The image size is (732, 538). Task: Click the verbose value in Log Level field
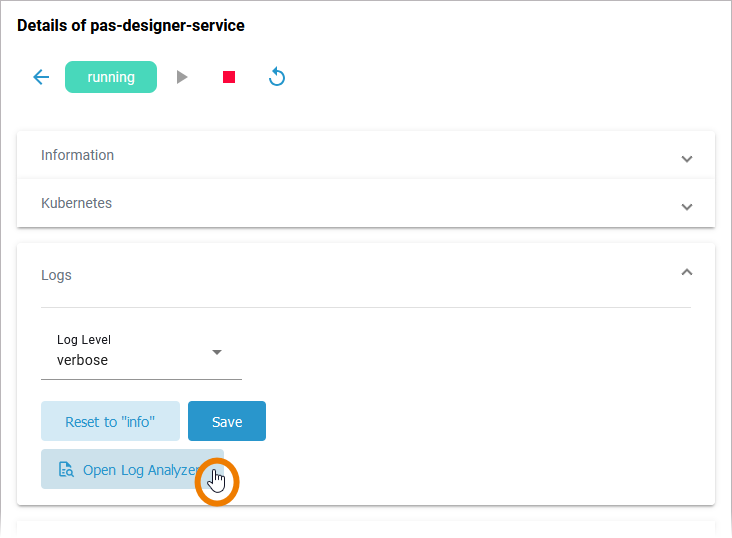click(x=82, y=360)
